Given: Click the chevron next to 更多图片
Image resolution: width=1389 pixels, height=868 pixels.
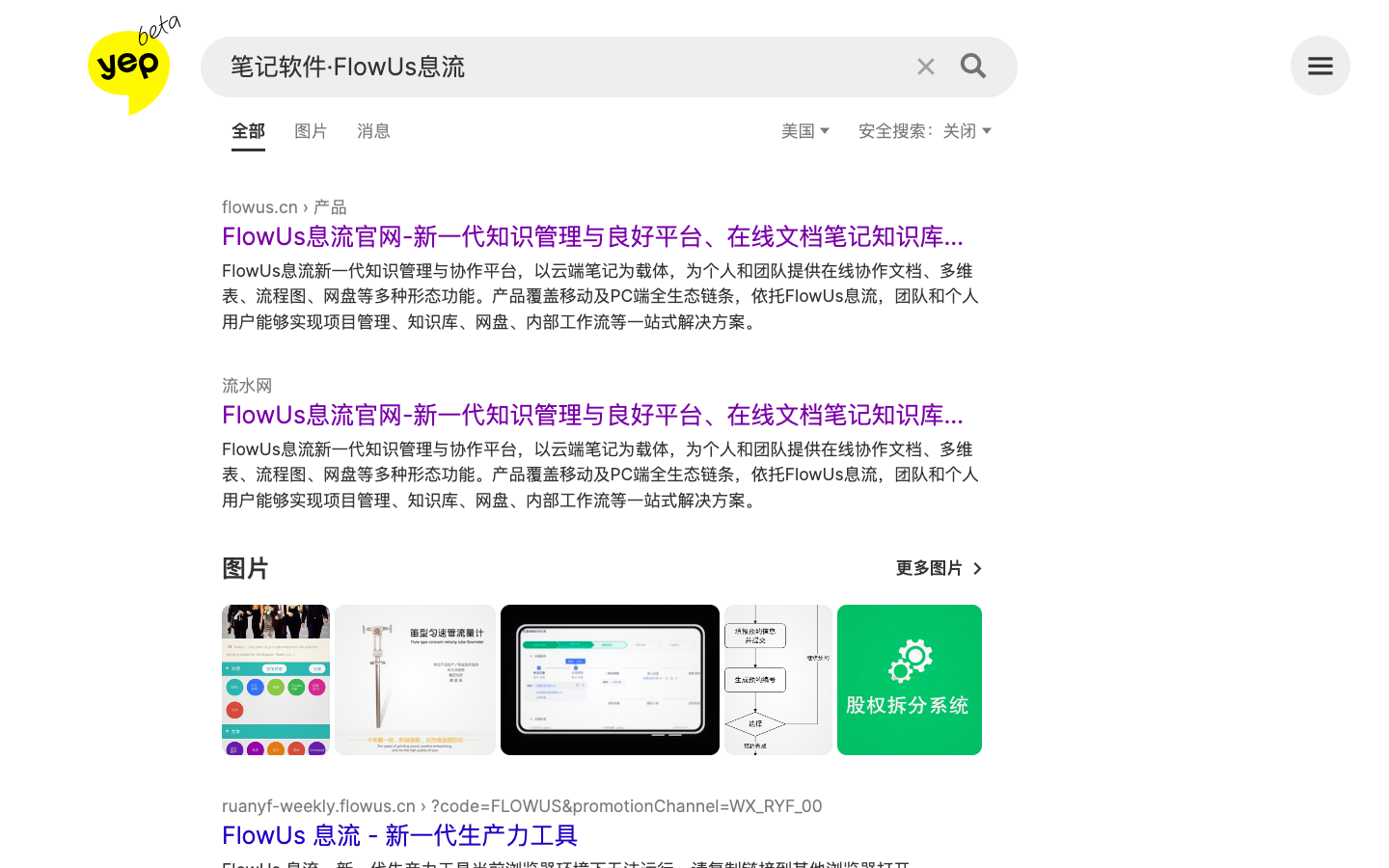Looking at the screenshot, I should pyautogui.click(x=977, y=569).
